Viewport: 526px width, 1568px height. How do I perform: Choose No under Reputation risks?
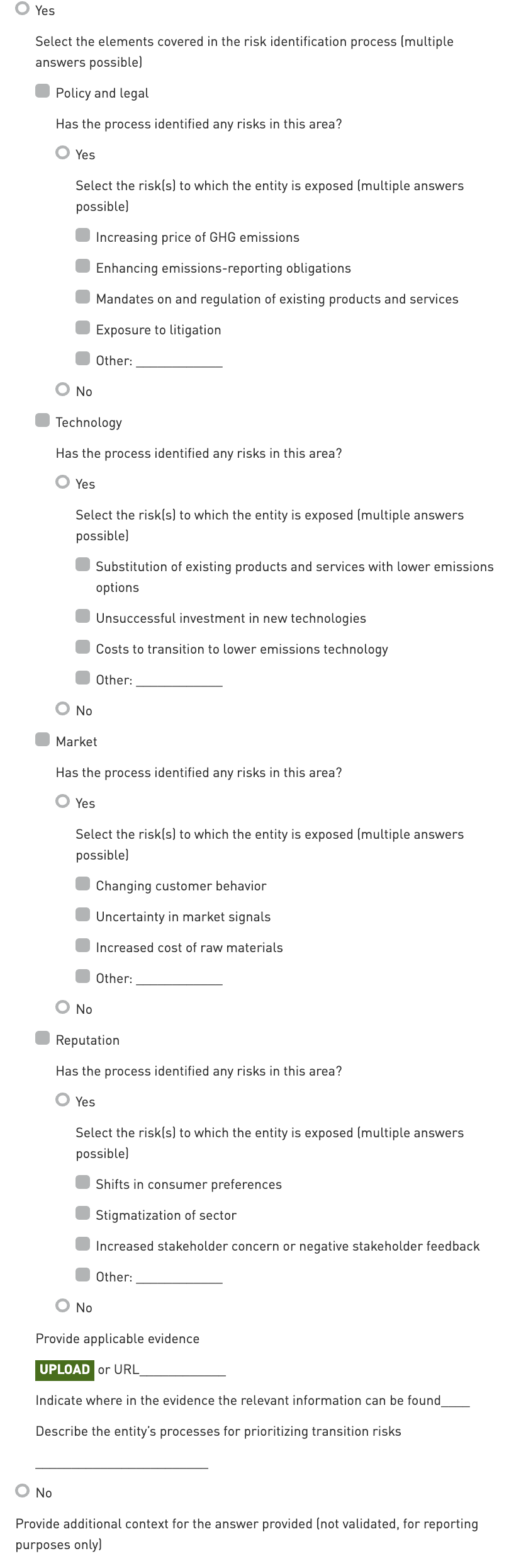pyautogui.click(x=62, y=1307)
